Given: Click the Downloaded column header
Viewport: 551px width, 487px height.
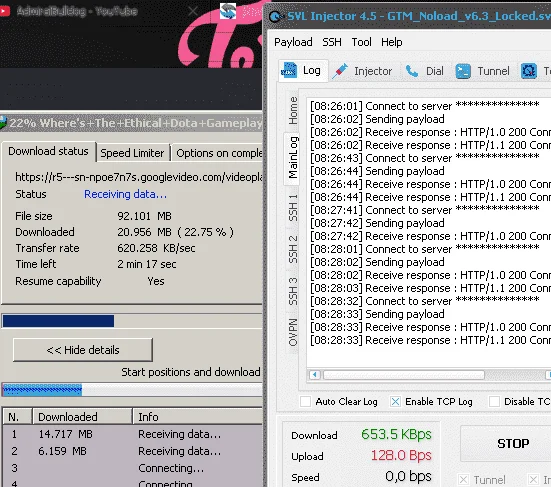Looking at the screenshot, I should click(82, 417).
